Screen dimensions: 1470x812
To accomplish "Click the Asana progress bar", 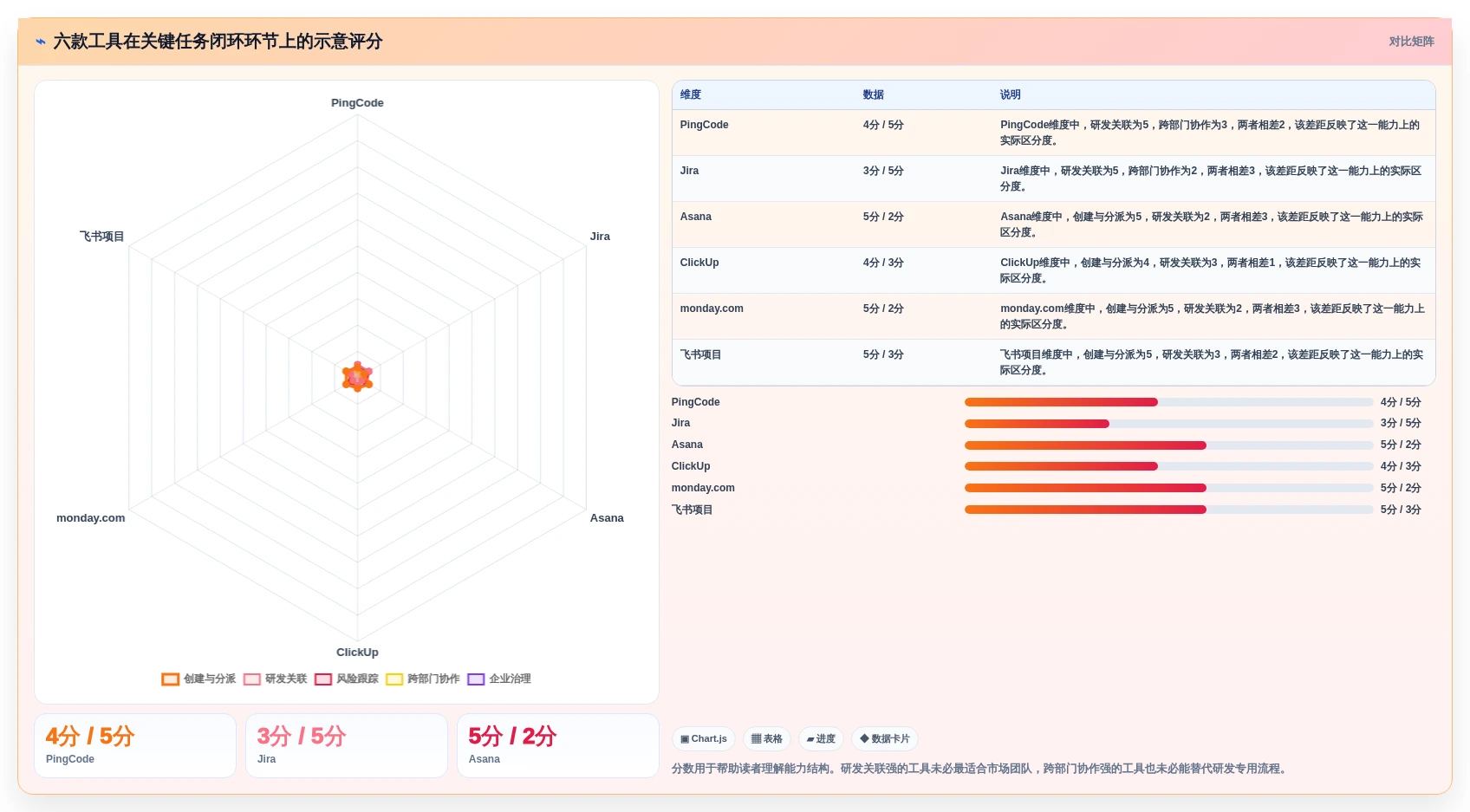I will tap(1168, 445).
